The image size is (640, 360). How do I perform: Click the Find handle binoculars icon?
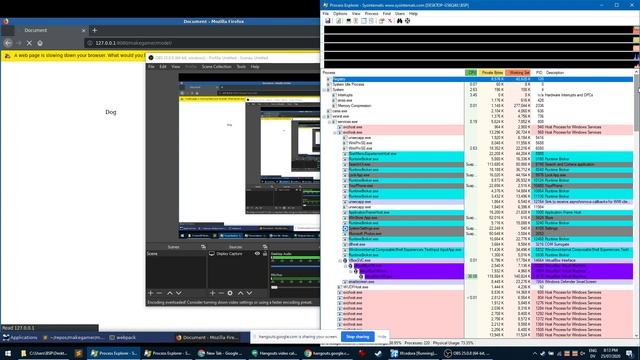click(399, 21)
